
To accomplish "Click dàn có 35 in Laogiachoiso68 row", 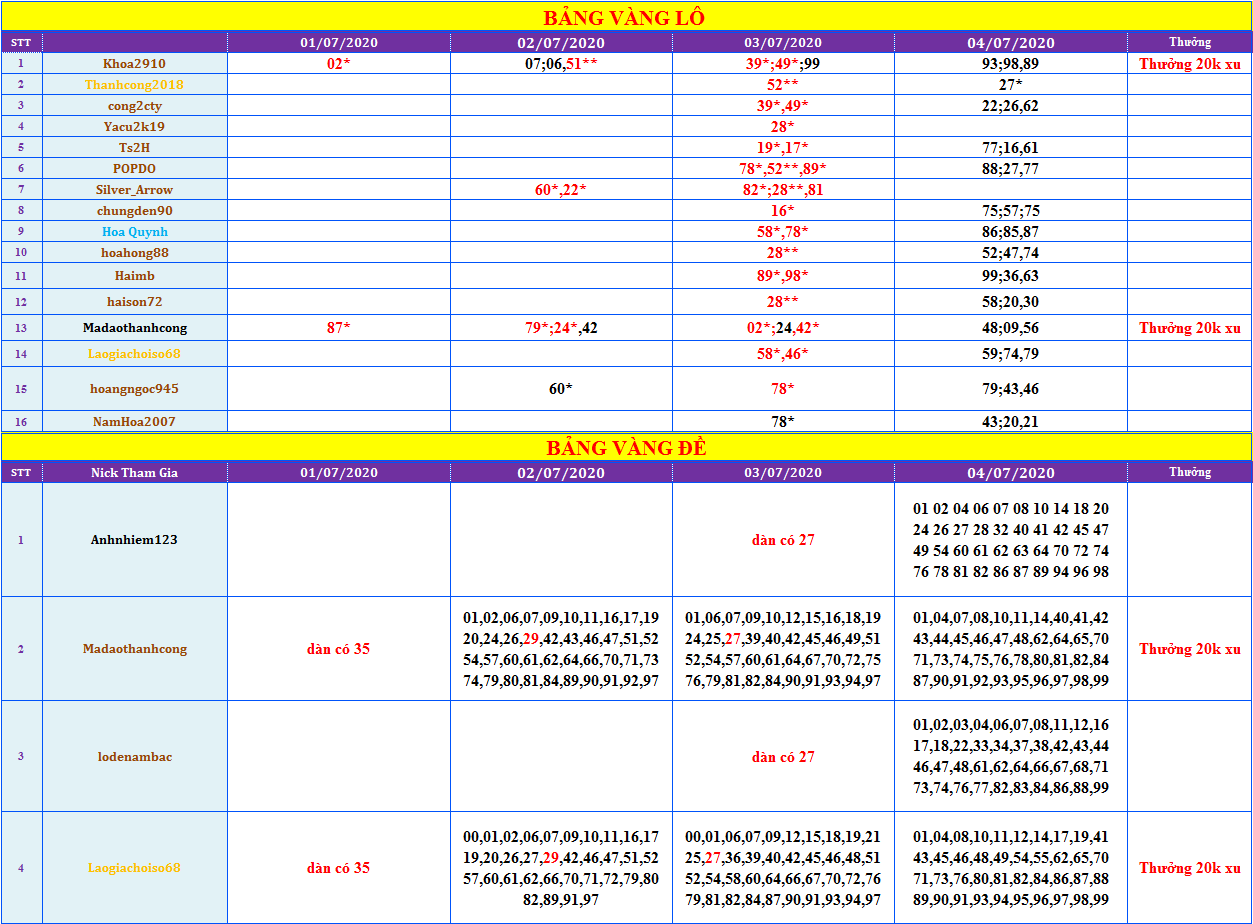I will point(339,868).
